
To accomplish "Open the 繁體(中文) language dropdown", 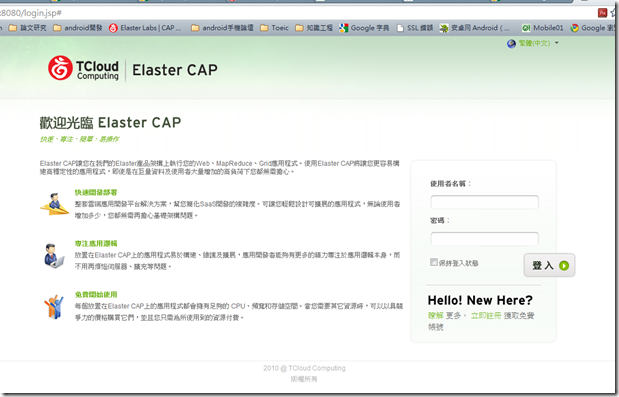I will point(538,43).
